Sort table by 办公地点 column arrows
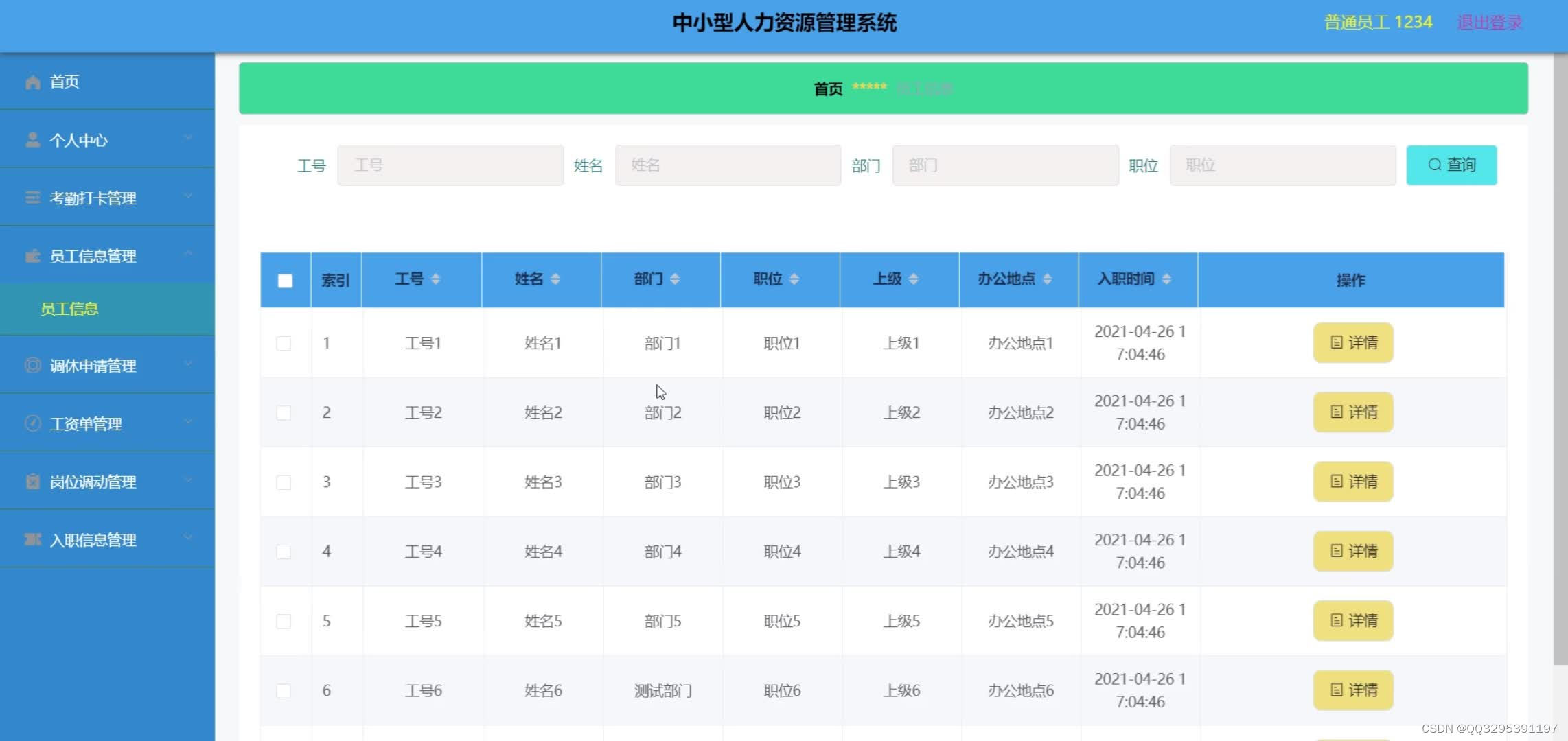 click(x=1047, y=279)
